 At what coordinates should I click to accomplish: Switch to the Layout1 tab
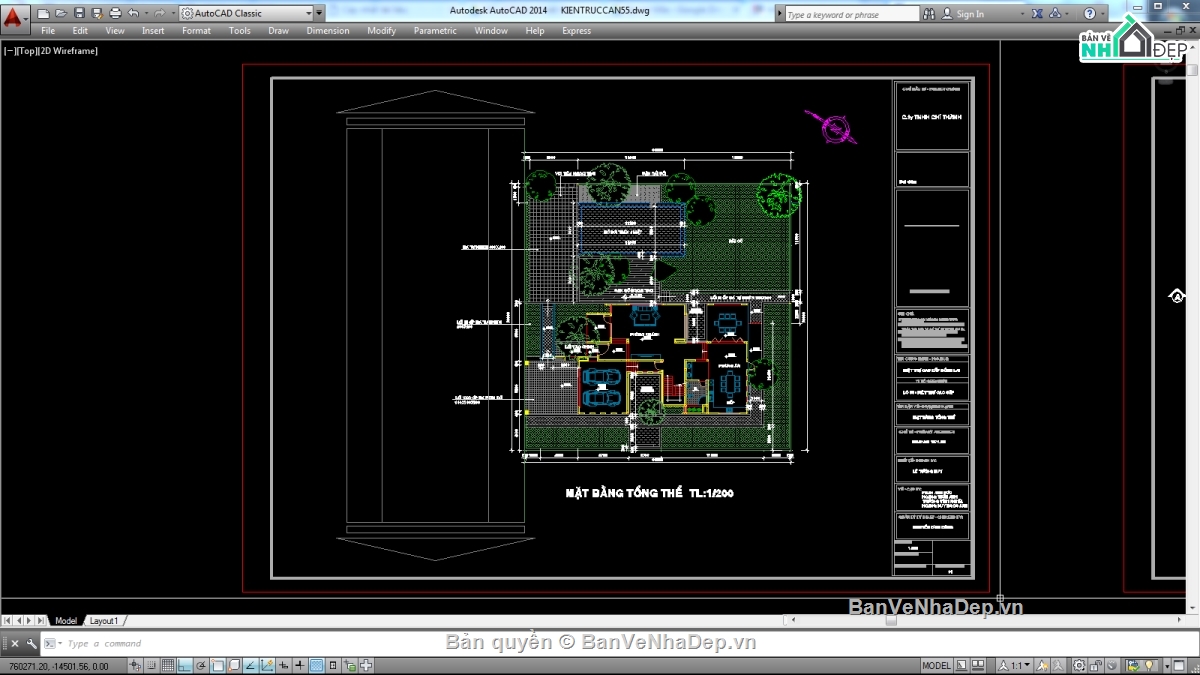coord(104,620)
